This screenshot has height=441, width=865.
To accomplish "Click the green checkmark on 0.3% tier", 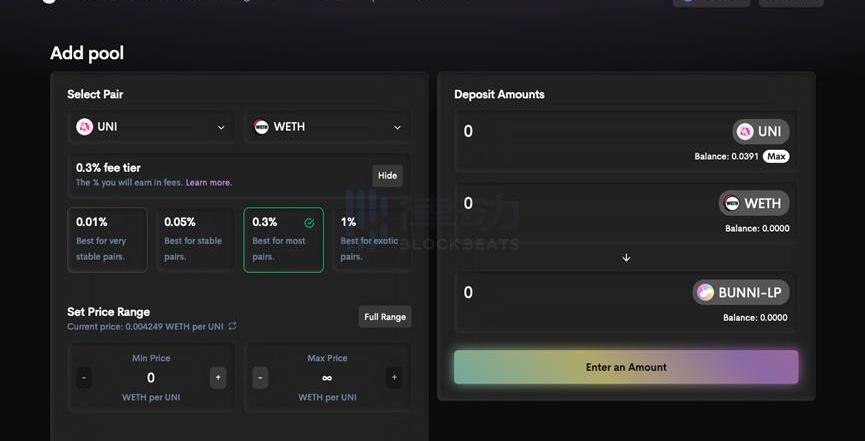I will [x=309, y=223].
